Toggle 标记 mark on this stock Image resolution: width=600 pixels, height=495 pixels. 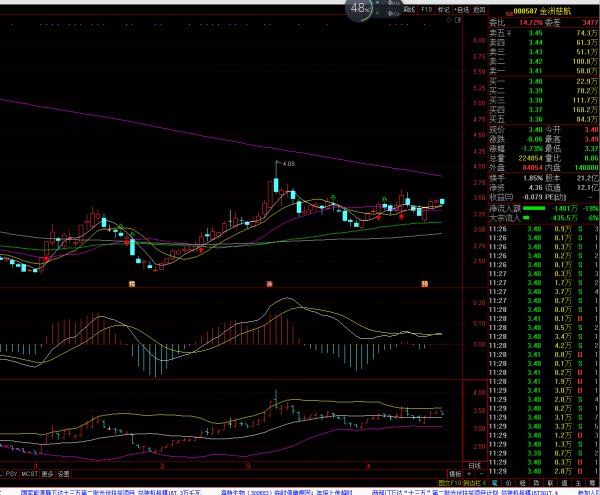pyautogui.click(x=443, y=7)
